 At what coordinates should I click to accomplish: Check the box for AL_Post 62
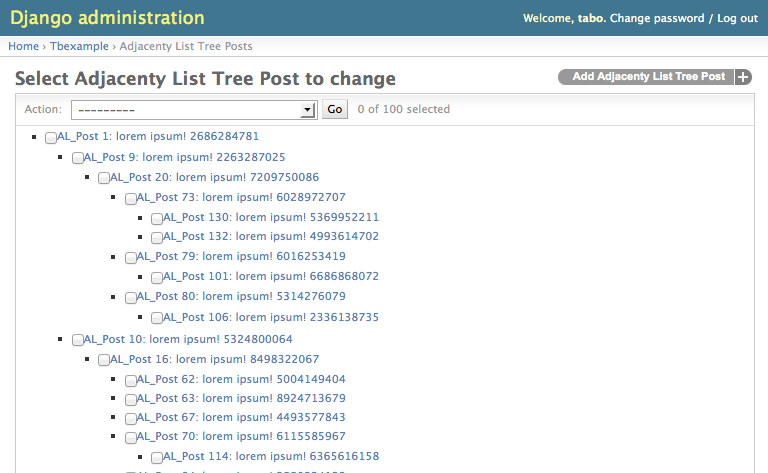tap(131, 380)
